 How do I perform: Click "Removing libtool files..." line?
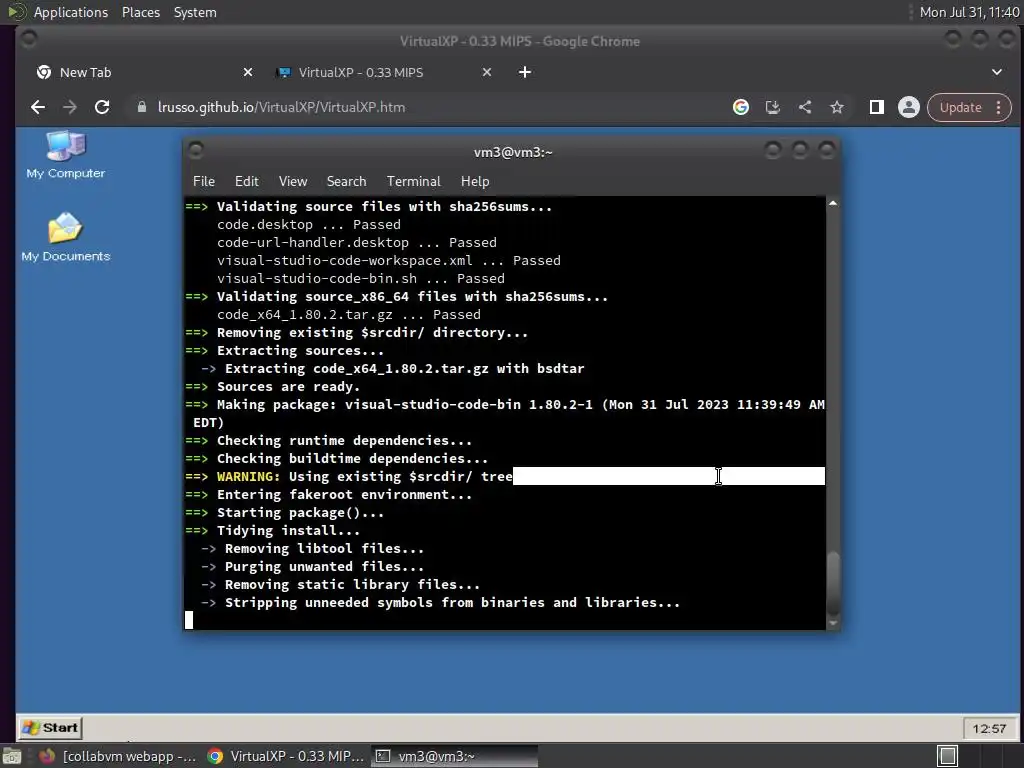coord(324,549)
